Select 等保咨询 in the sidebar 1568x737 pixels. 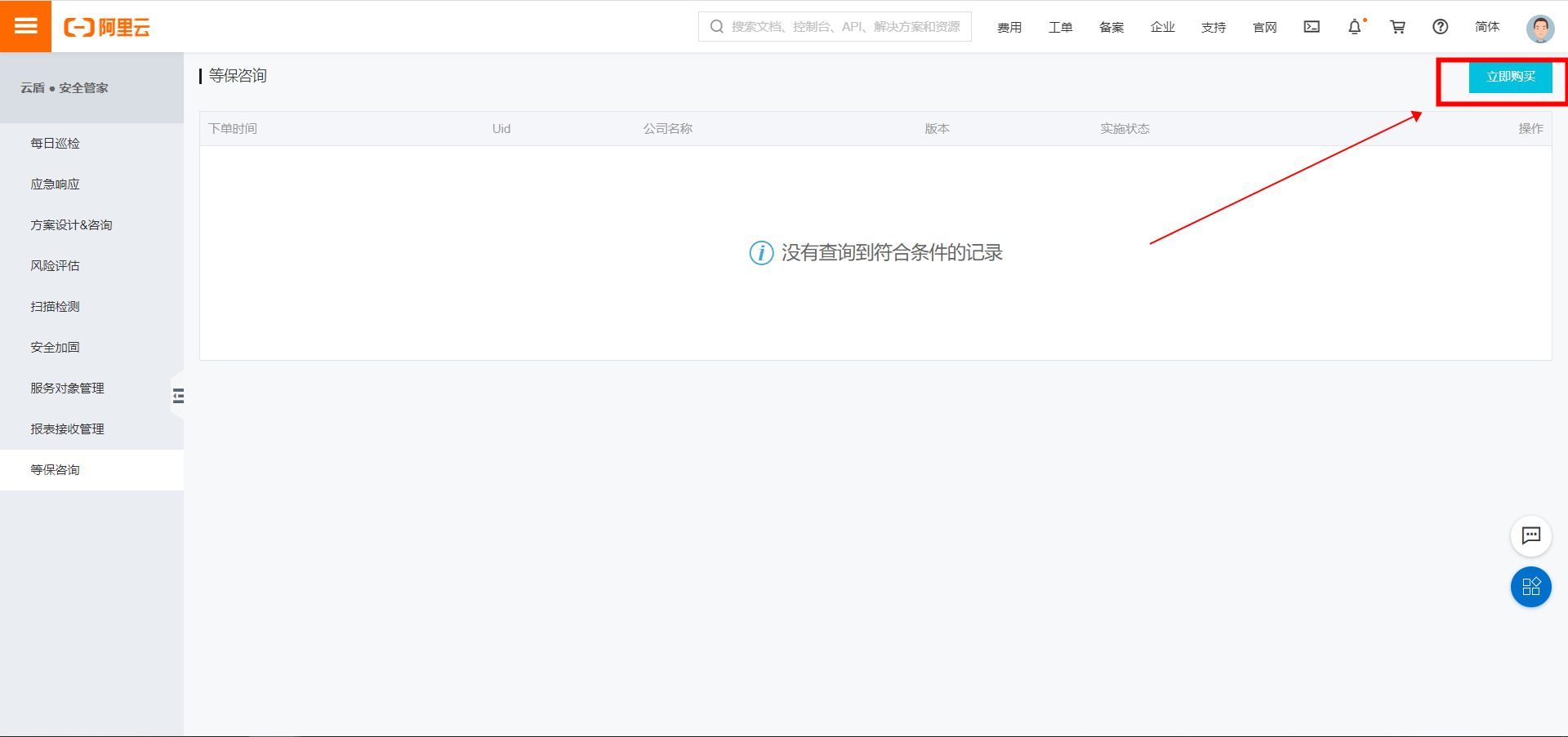pos(91,469)
